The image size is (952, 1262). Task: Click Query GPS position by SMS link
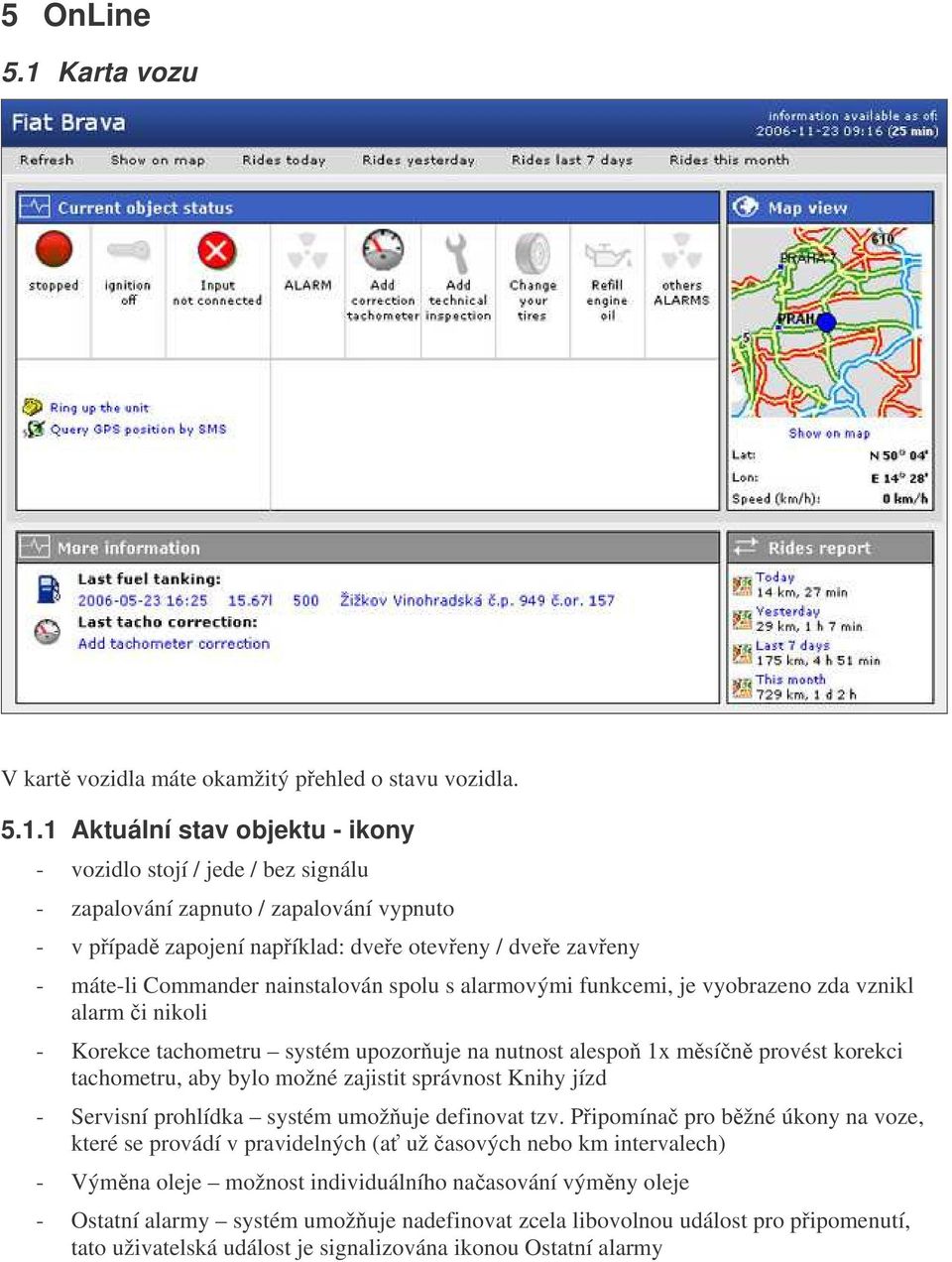[138, 430]
